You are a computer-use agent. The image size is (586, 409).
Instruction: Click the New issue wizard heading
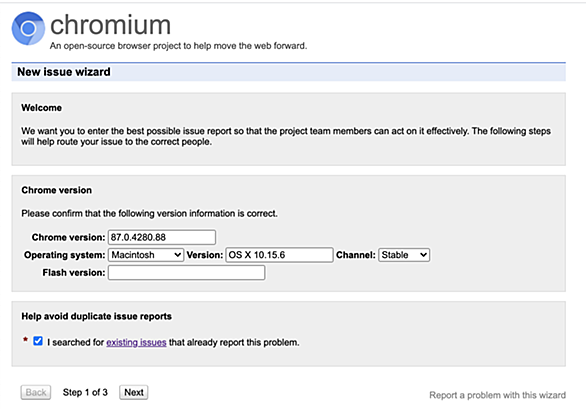click(64, 72)
